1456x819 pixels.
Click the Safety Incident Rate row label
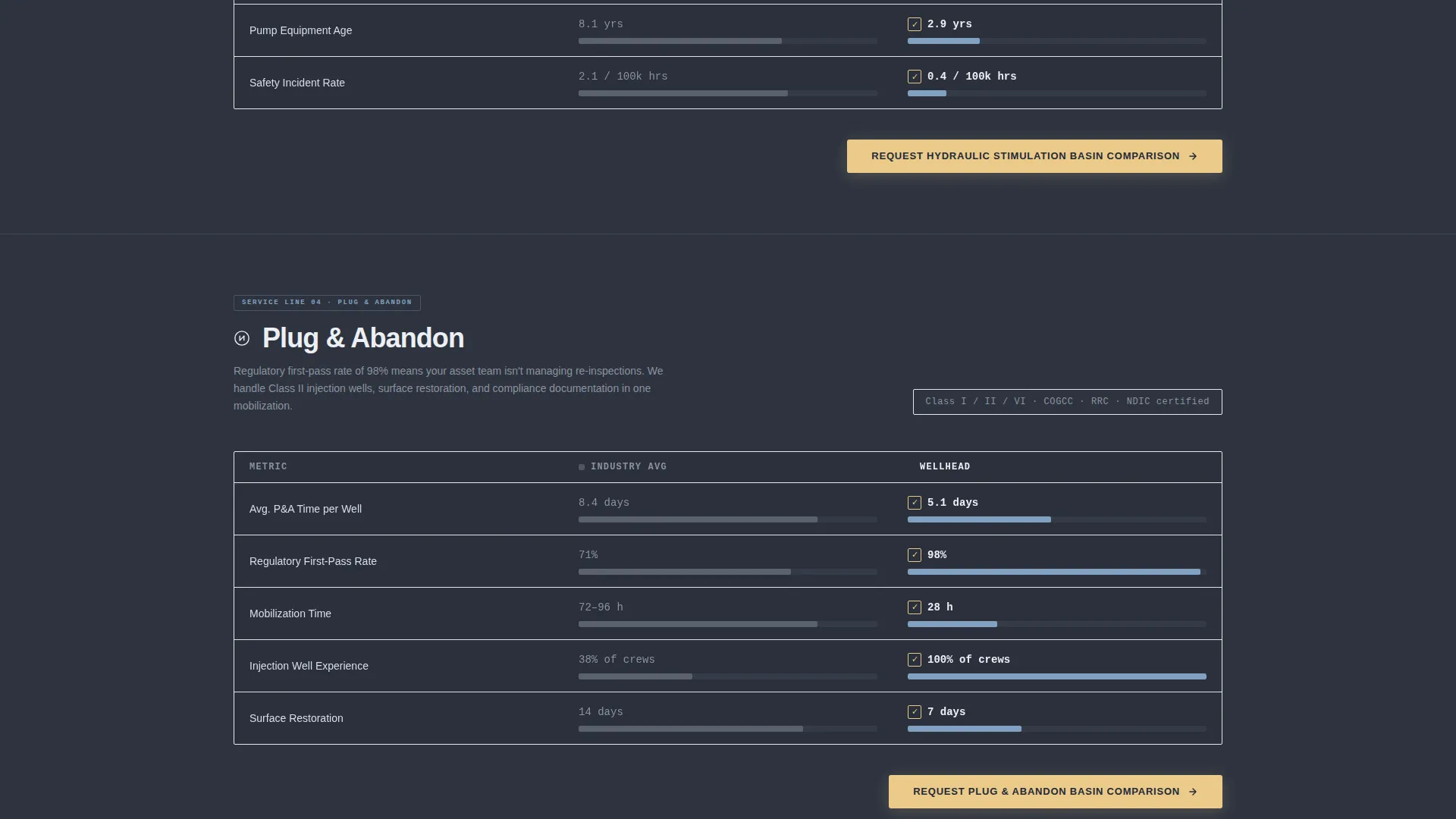coord(297,83)
